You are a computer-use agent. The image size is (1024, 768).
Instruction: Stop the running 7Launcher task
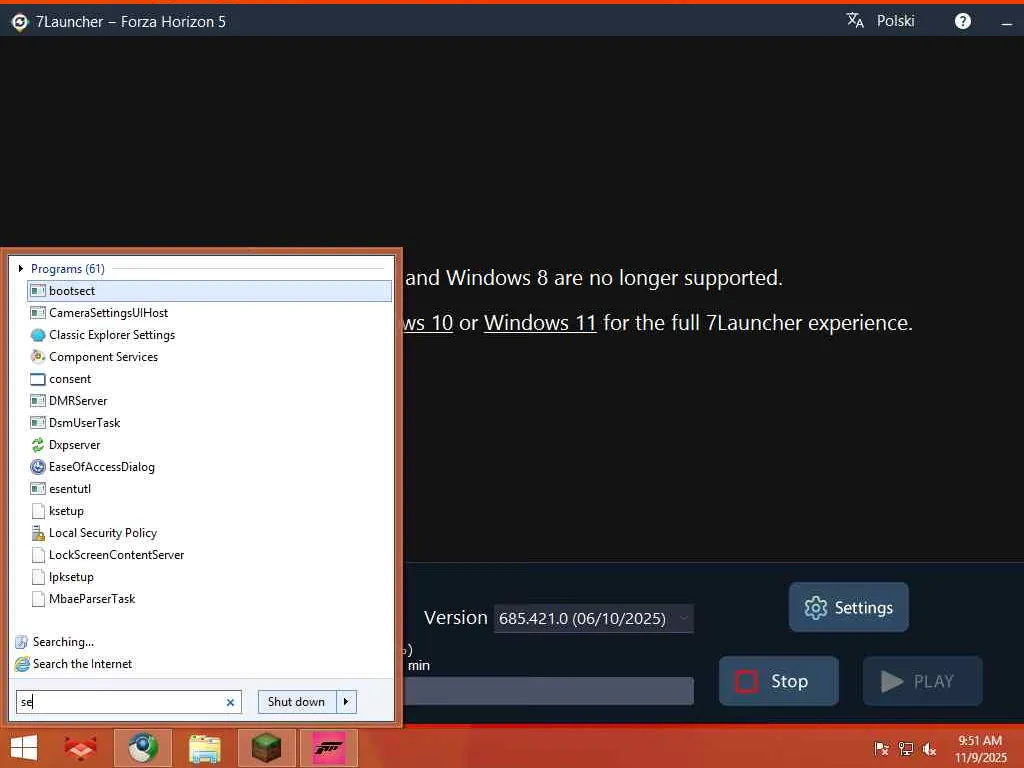pos(778,681)
